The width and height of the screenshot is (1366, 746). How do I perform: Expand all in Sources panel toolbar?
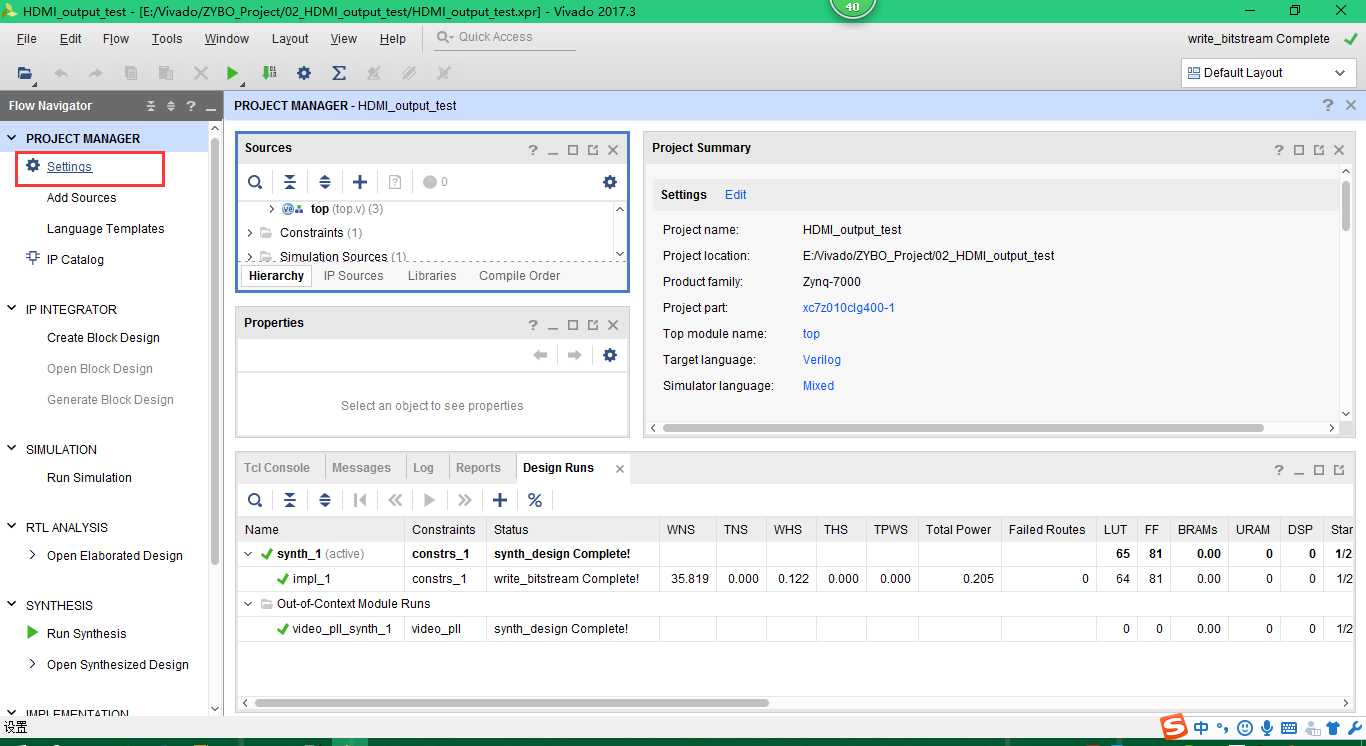tap(325, 182)
